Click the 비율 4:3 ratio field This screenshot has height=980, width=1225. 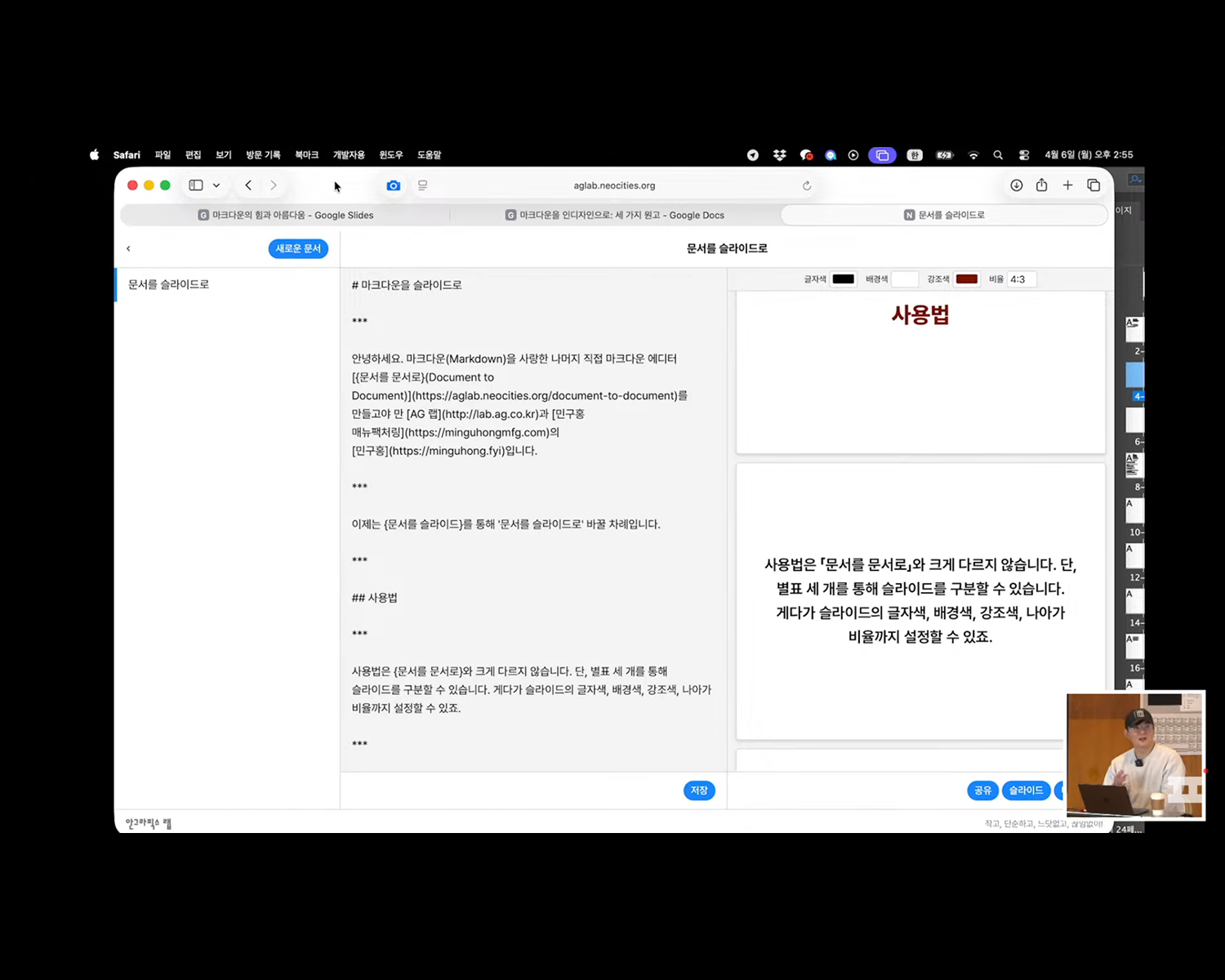(x=1021, y=279)
